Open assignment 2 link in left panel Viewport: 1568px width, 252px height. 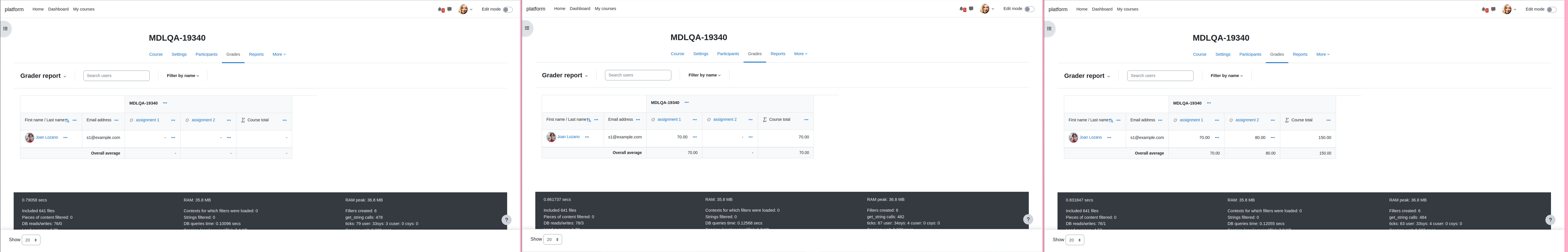click(203, 120)
